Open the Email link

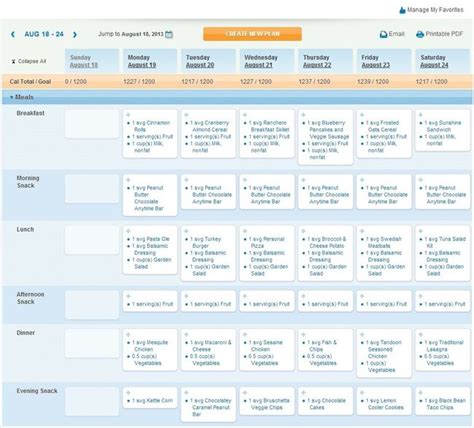[396, 34]
